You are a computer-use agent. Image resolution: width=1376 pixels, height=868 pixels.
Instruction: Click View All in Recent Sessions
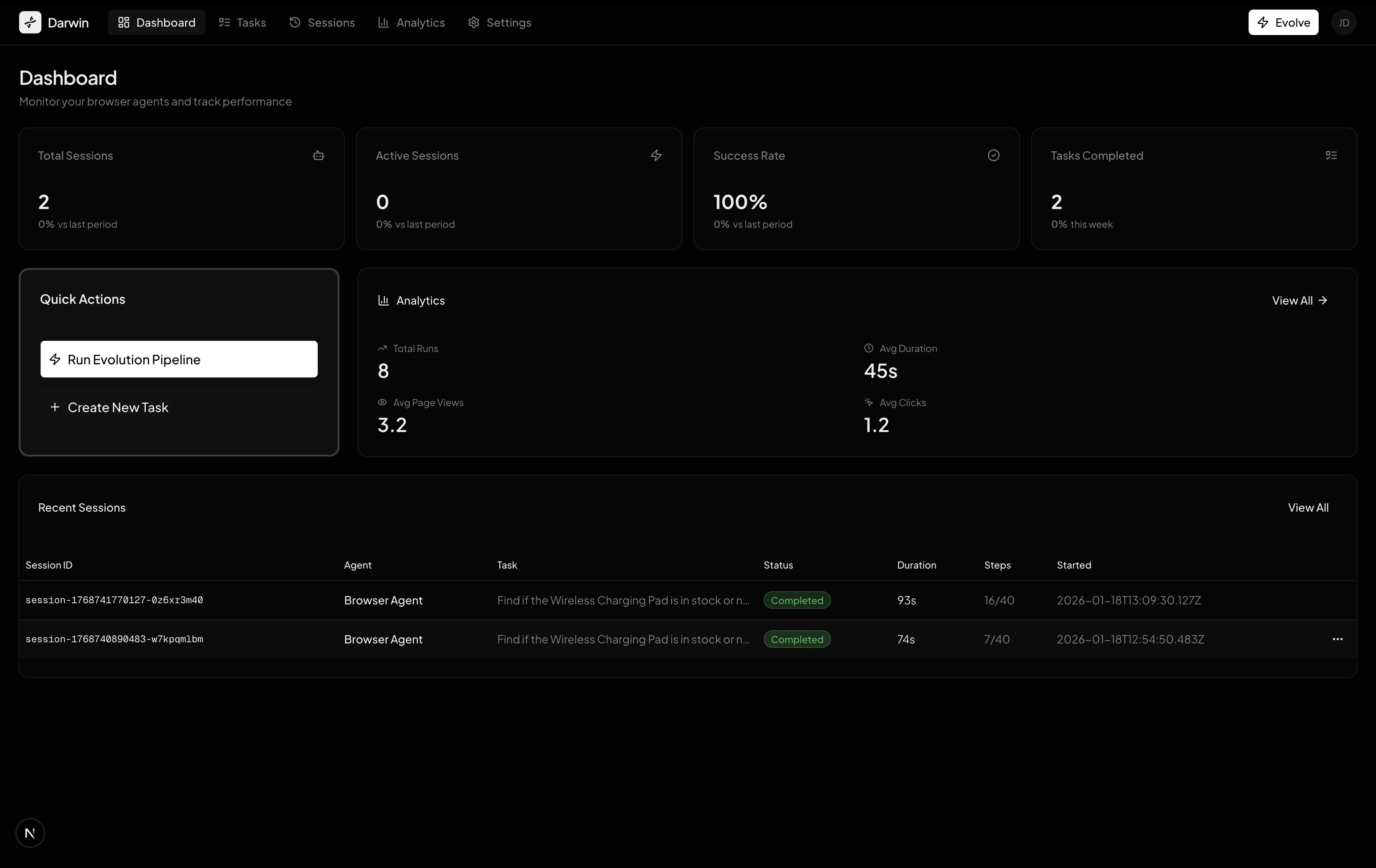[x=1308, y=507]
